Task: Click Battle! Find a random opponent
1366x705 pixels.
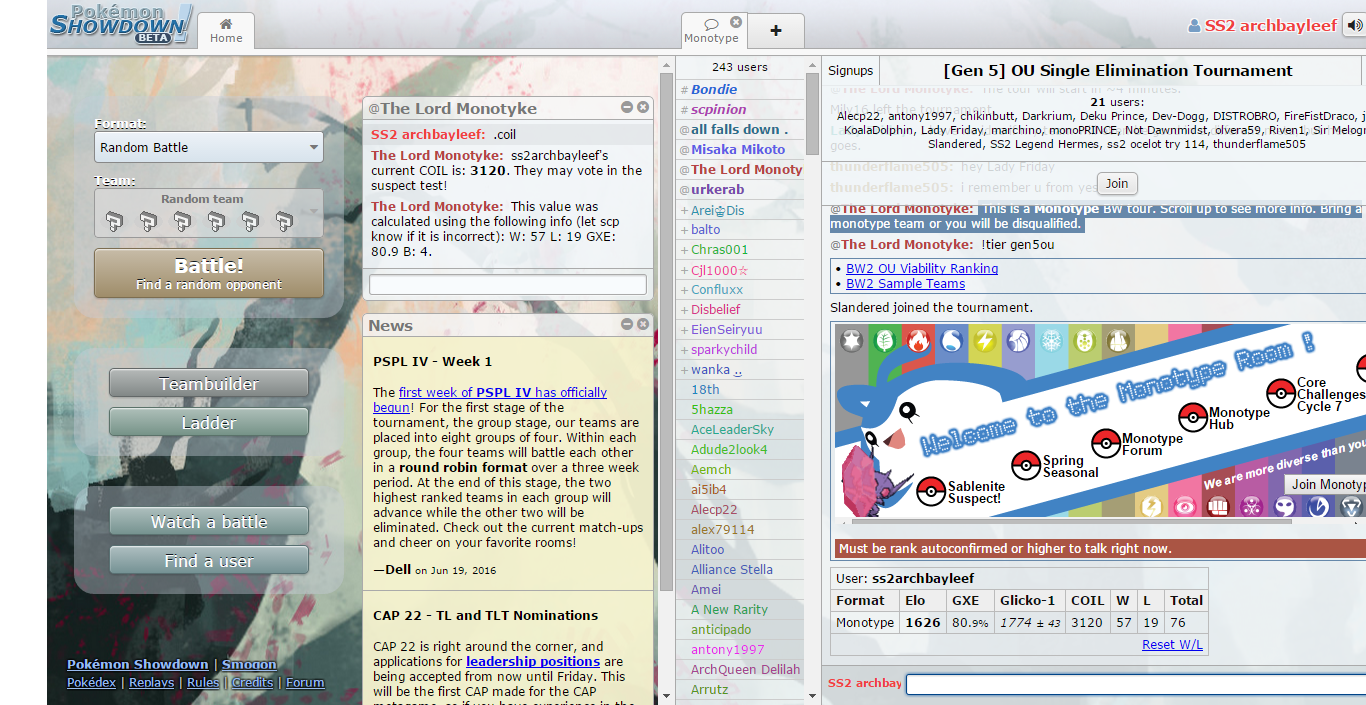Action: (209, 274)
